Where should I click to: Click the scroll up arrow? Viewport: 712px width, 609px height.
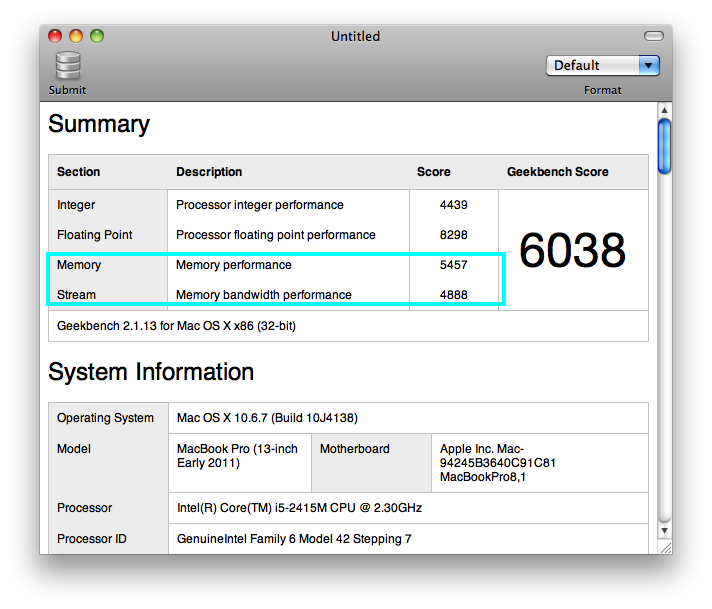[x=664, y=110]
